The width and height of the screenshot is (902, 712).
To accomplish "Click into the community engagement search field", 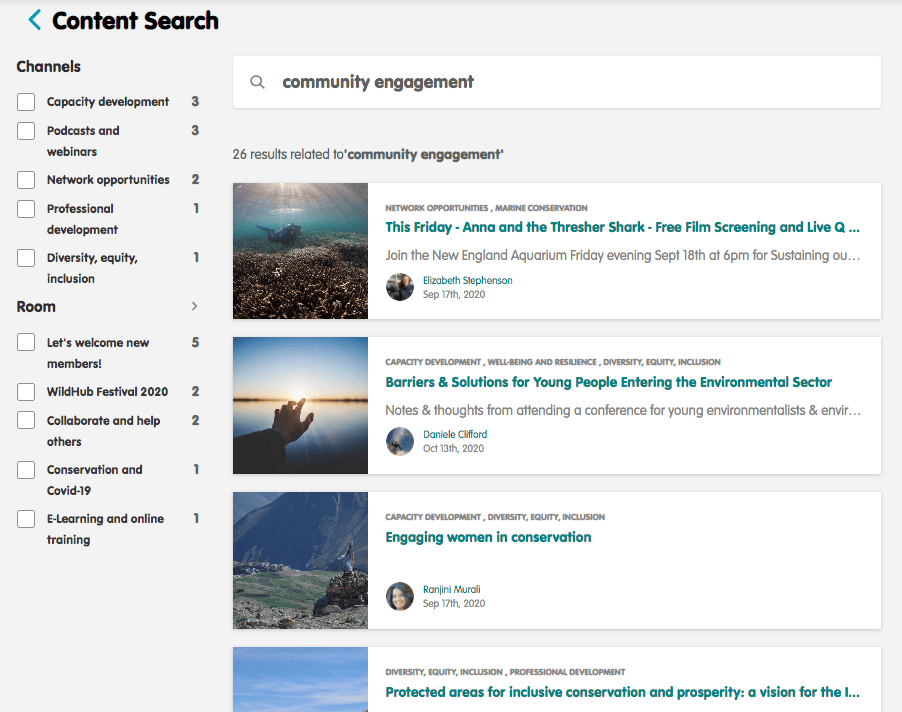I will pyautogui.click(x=570, y=82).
